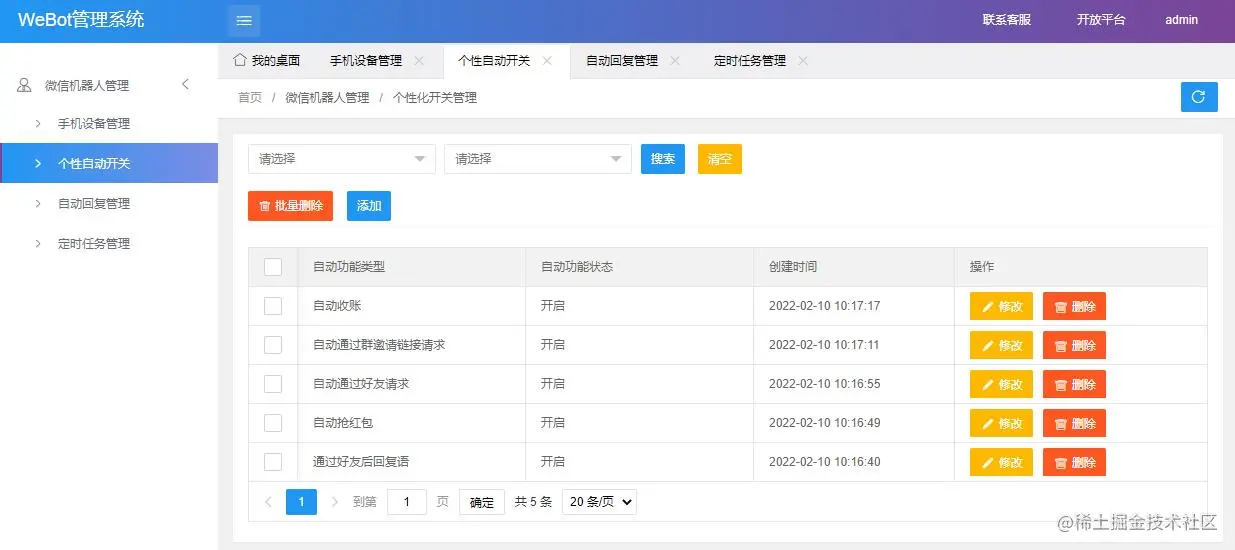Click 修改 for 通过好友后回复语 row
Viewport: 1235px width, 550px height.
click(x=1001, y=462)
